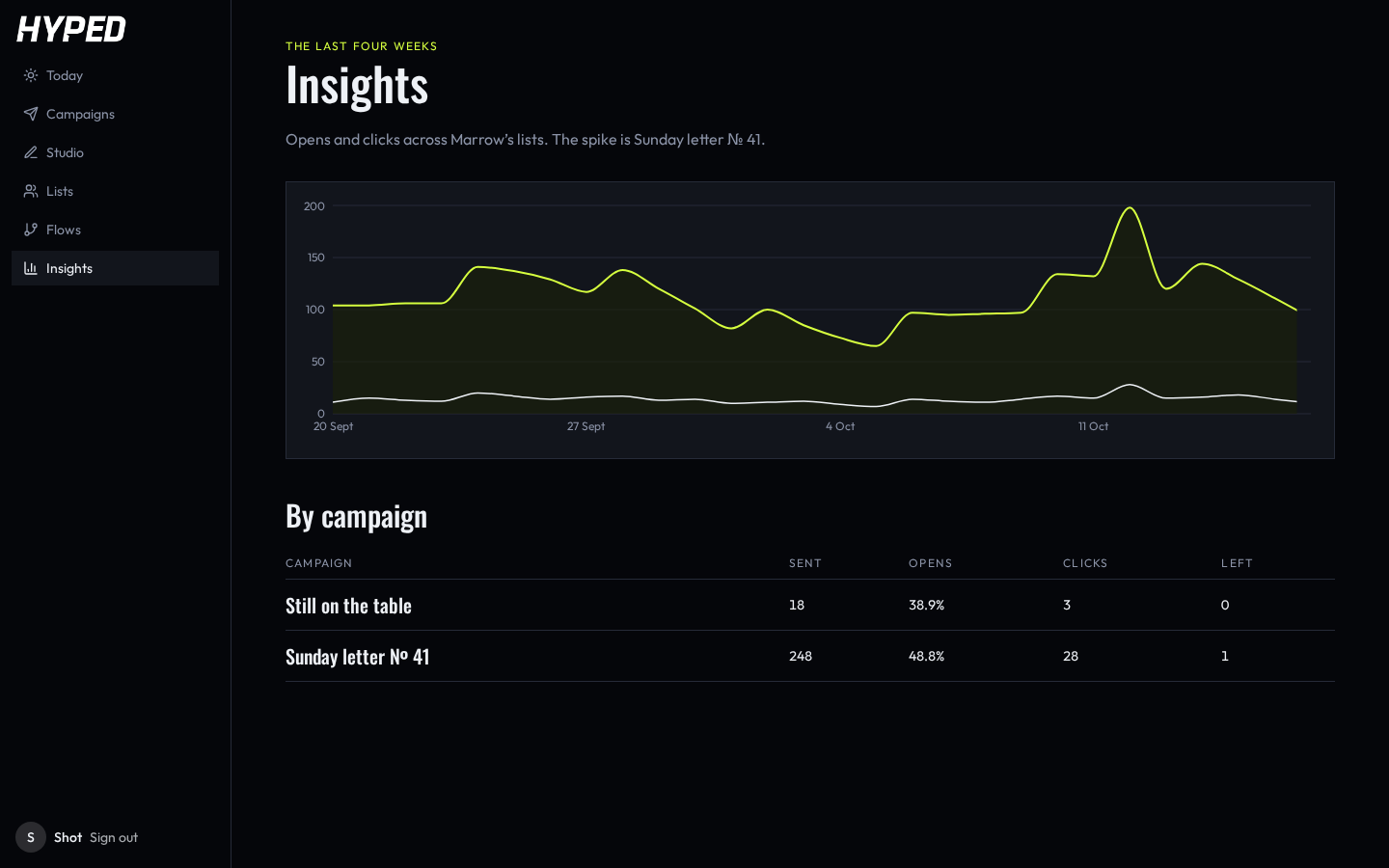This screenshot has width=1389, height=868.
Task: Click the HYPED logo
Action: coord(71,29)
